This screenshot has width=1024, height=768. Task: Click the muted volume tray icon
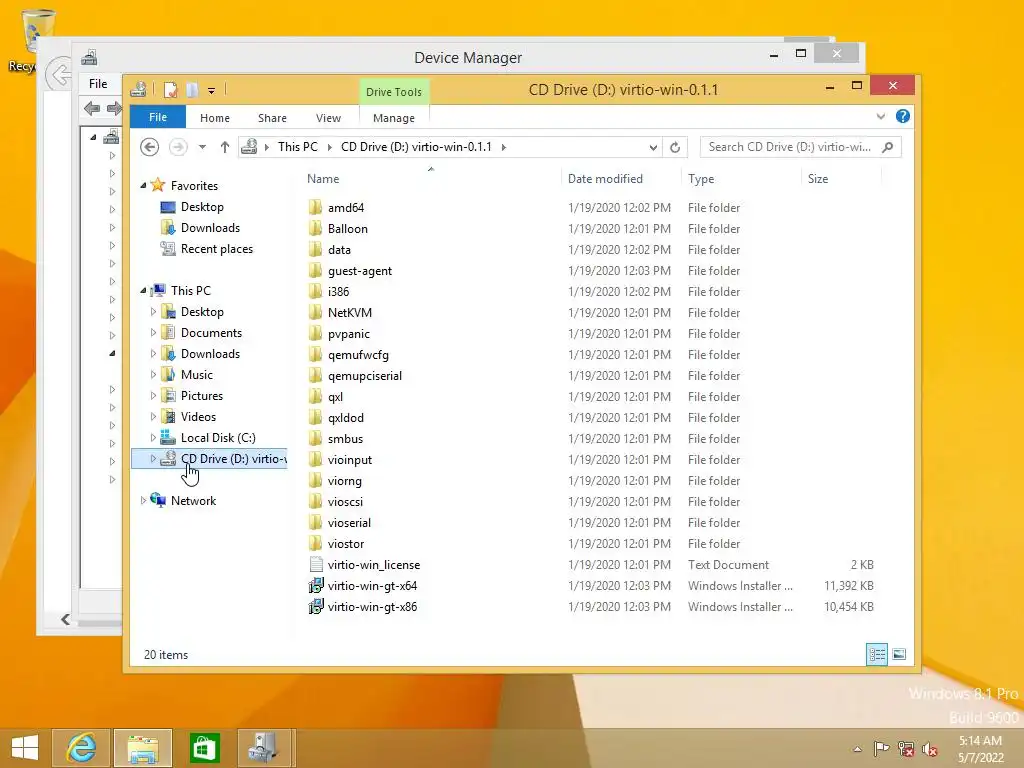click(930, 748)
